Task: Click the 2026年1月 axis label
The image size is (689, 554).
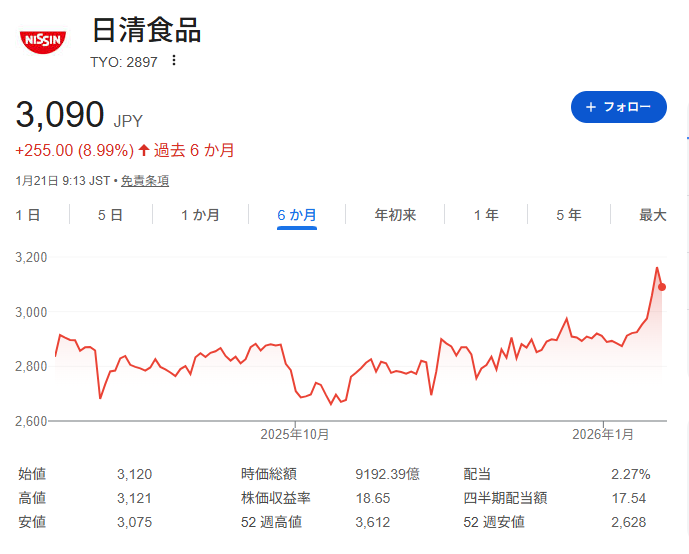Action: click(x=603, y=434)
